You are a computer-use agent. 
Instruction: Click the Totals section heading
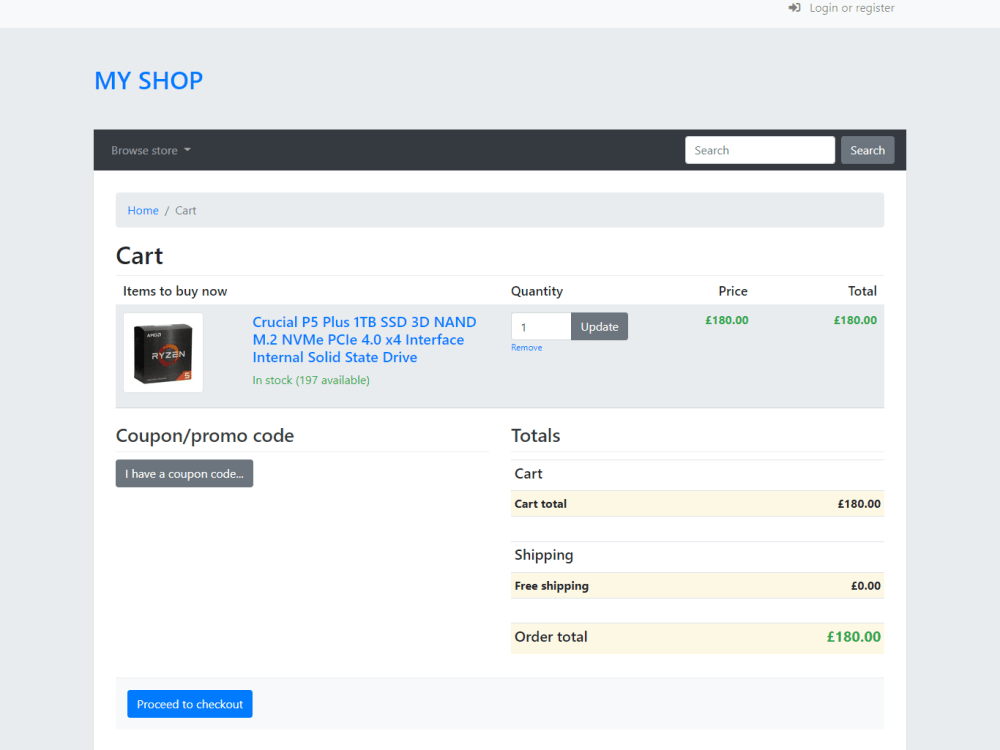(x=536, y=436)
